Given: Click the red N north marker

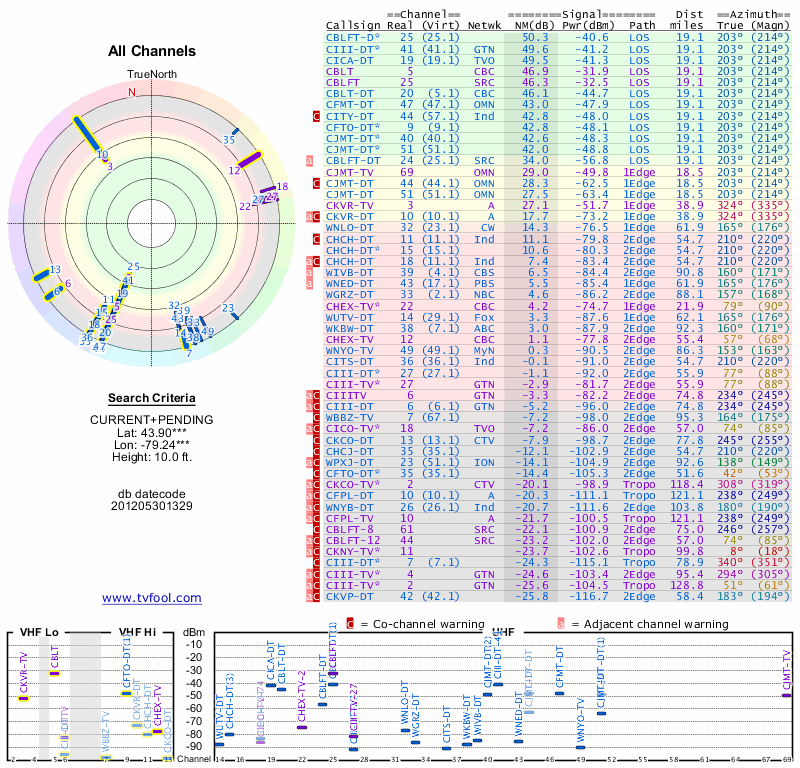Looking at the screenshot, I should coord(131,92).
